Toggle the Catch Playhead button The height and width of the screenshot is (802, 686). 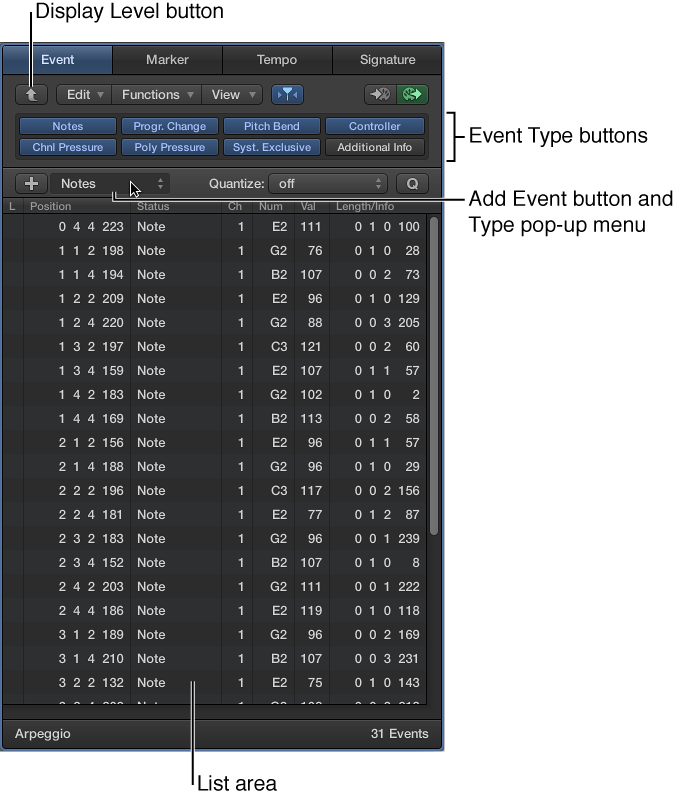click(x=287, y=95)
